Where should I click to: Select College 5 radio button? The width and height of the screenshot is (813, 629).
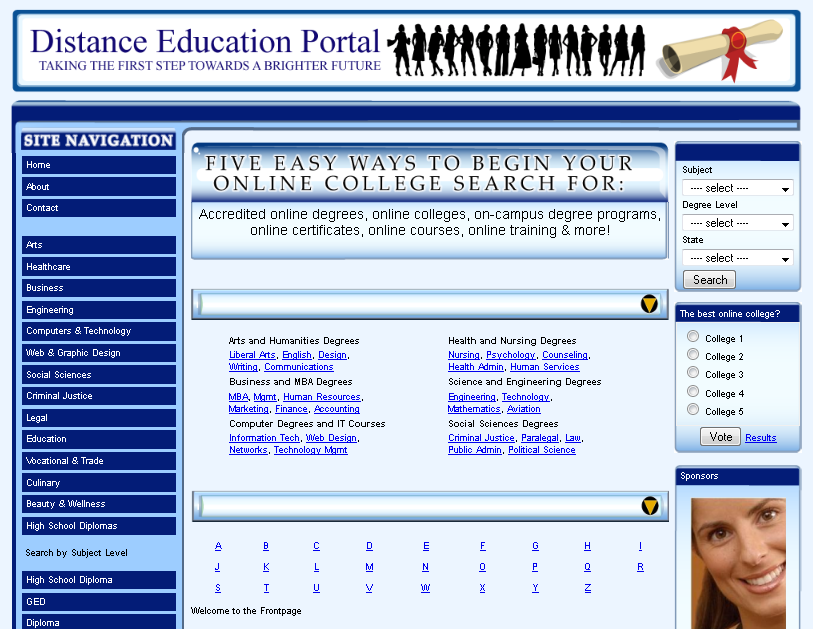tap(693, 409)
